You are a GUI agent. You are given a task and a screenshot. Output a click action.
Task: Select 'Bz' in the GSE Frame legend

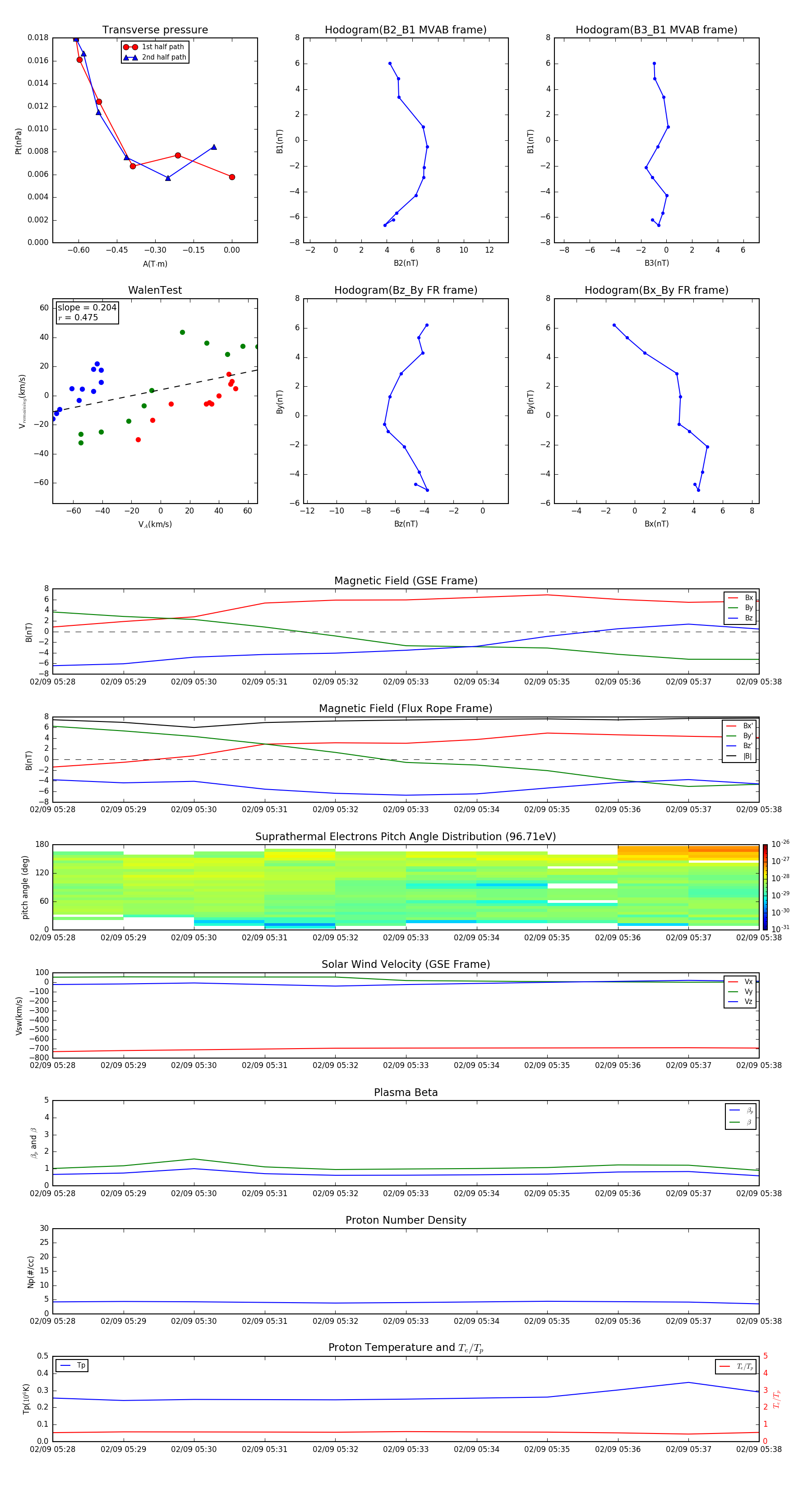point(740,618)
